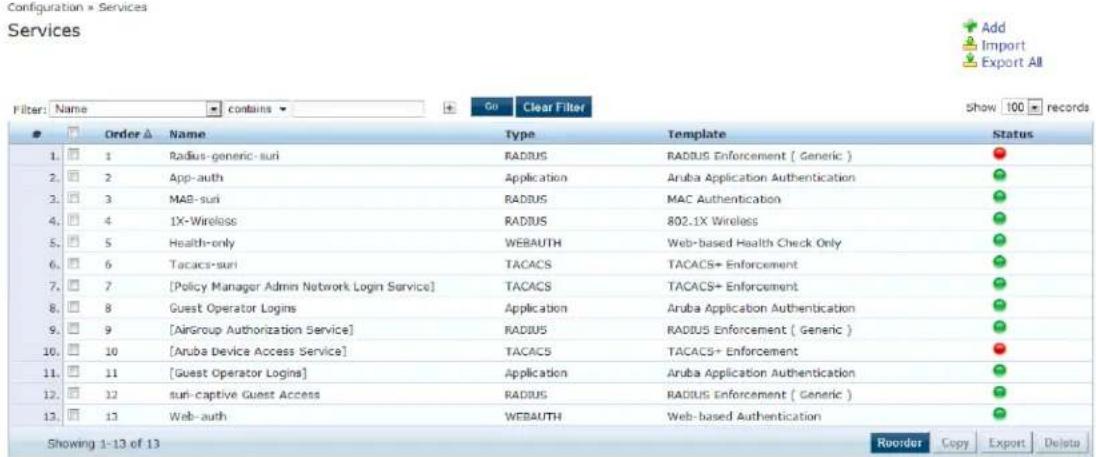Click the Export All link
This screenshot has width=1096, height=457.
click(x=1011, y=62)
